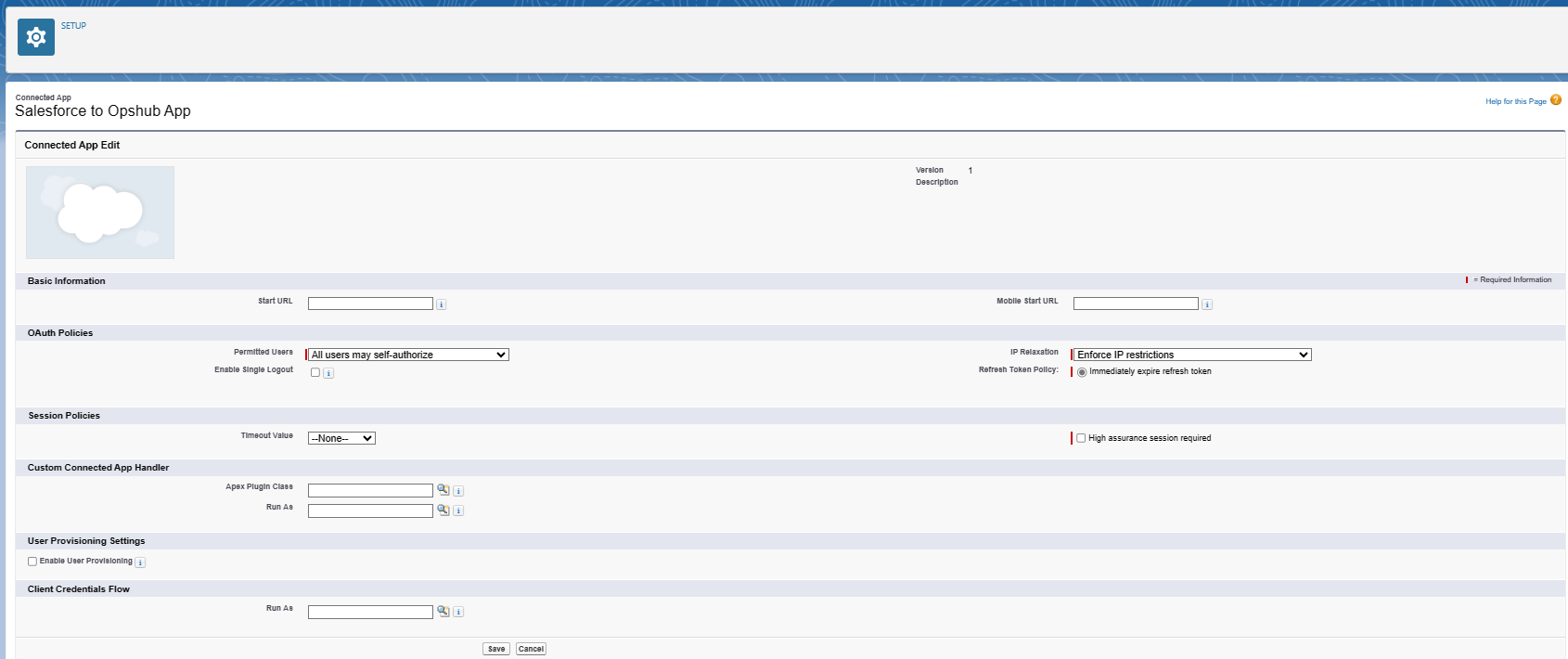Select Immediately expire refresh token radio

tap(1082, 372)
